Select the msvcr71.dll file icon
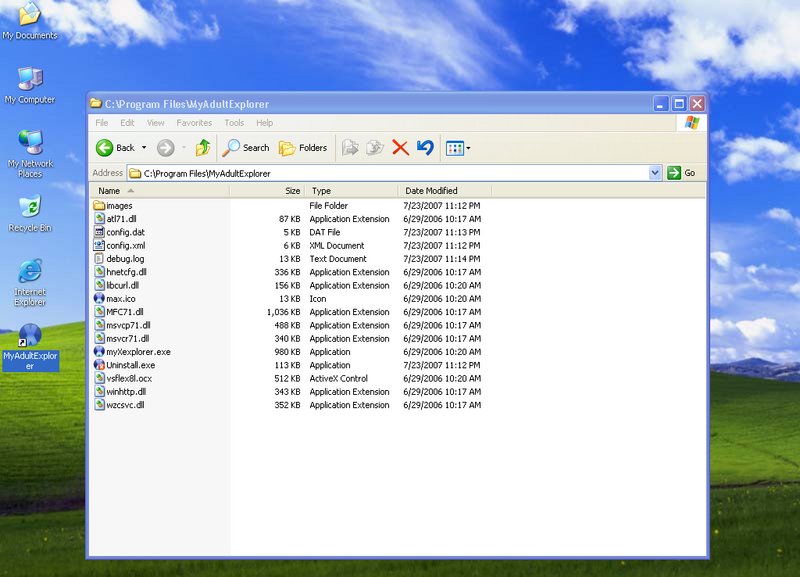This screenshot has height=577, width=800. click(x=99, y=338)
